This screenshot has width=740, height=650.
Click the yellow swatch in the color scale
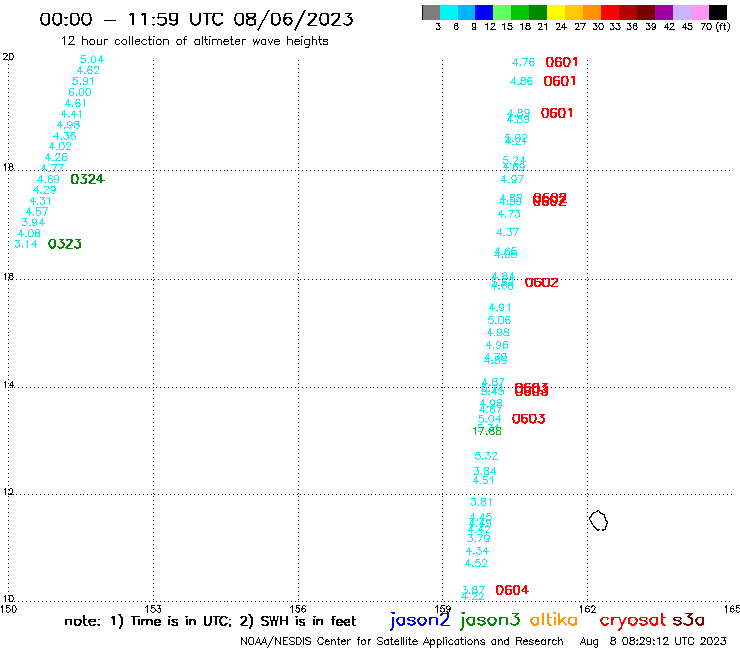pos(556,13)
